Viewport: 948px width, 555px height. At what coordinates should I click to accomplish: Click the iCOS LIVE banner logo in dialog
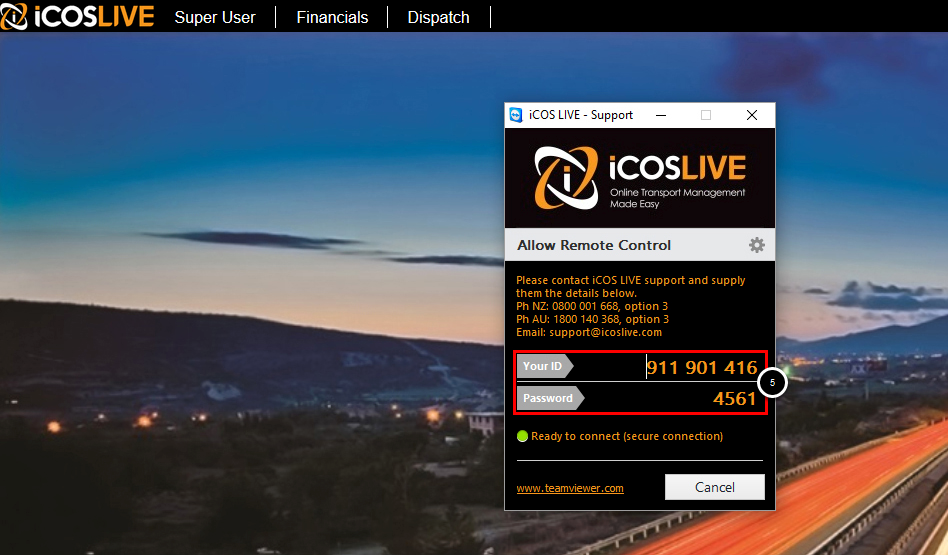tap(640, 178)
